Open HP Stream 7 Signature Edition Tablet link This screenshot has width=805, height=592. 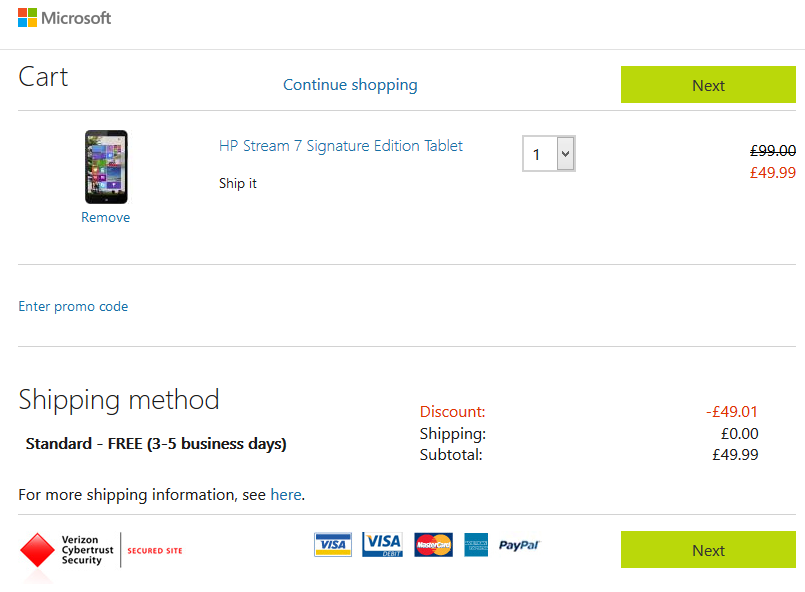341,146
